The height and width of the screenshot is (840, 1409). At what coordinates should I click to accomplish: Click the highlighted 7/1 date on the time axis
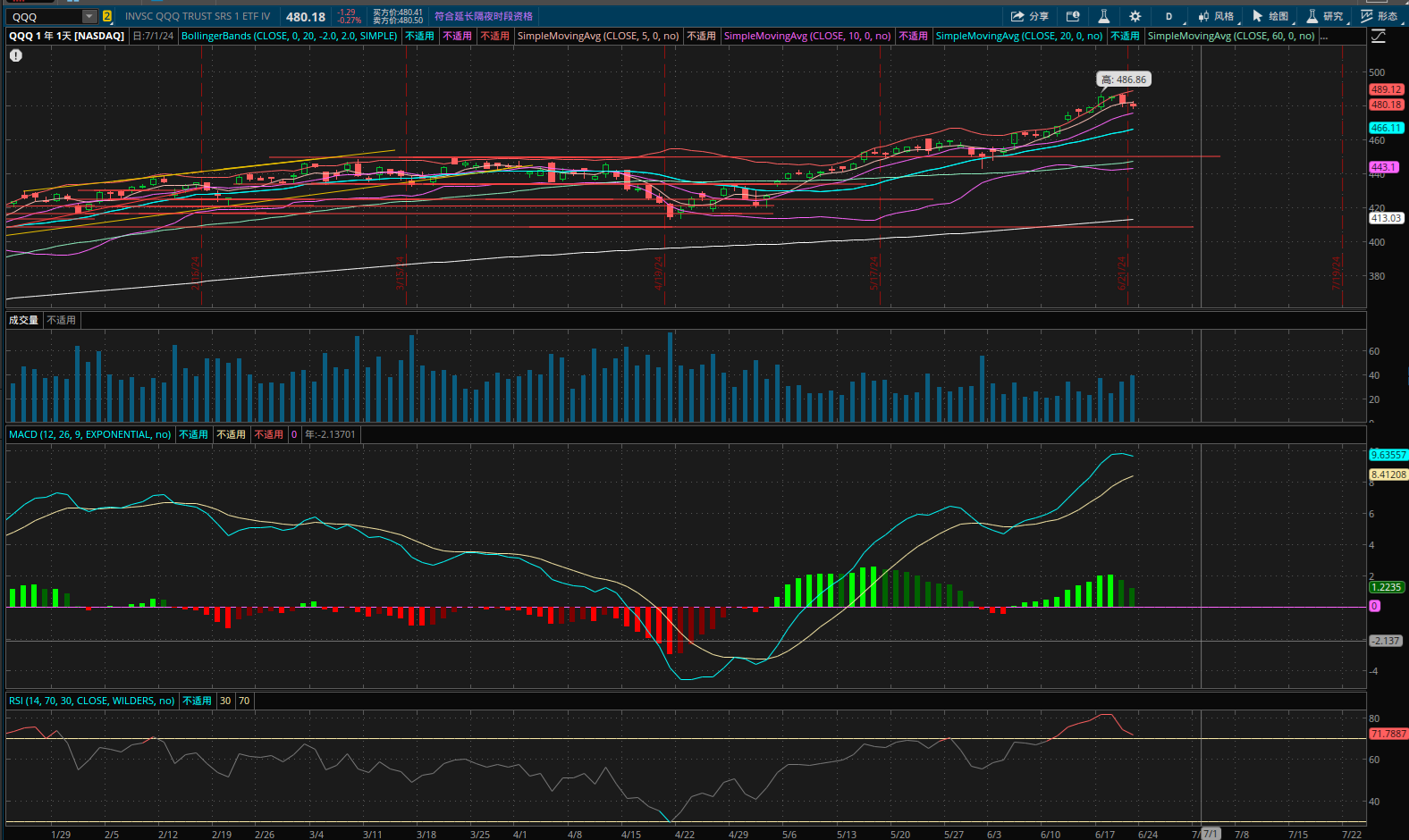click(1210, 834)
